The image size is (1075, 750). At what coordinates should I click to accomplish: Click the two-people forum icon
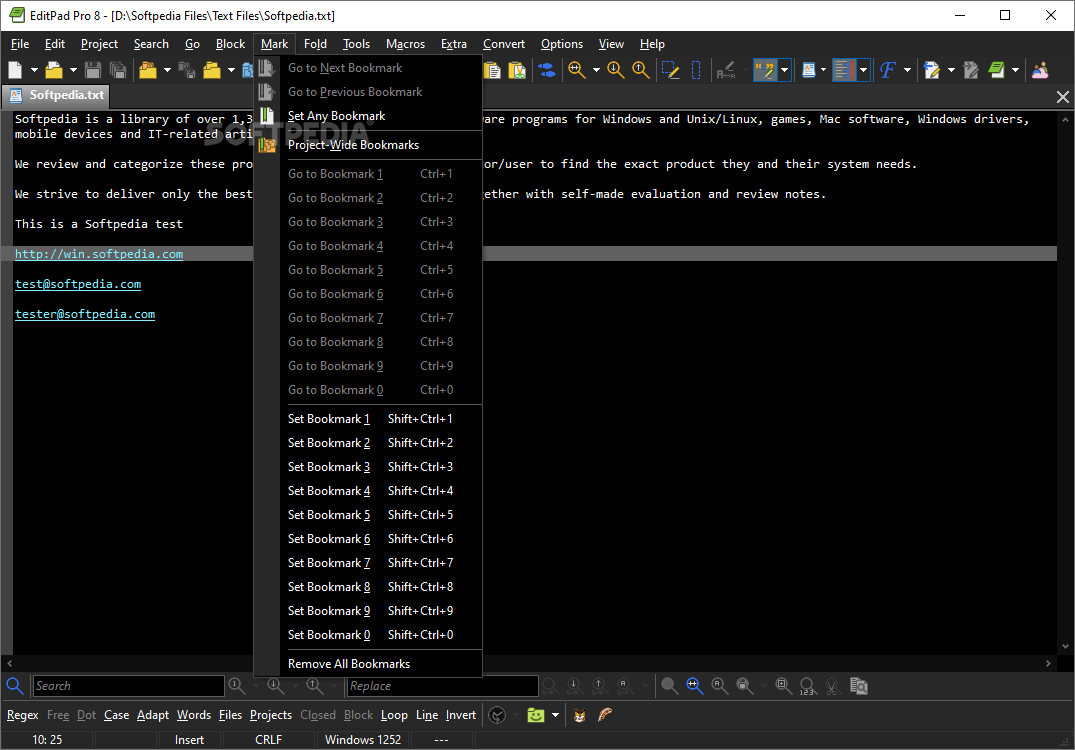coord(1040,70)
